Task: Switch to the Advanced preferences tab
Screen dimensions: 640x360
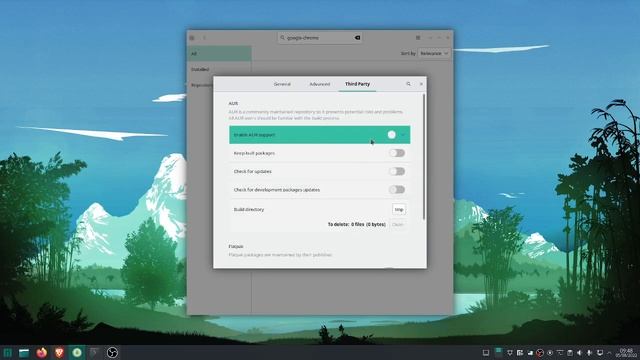Action: point(320,84)
